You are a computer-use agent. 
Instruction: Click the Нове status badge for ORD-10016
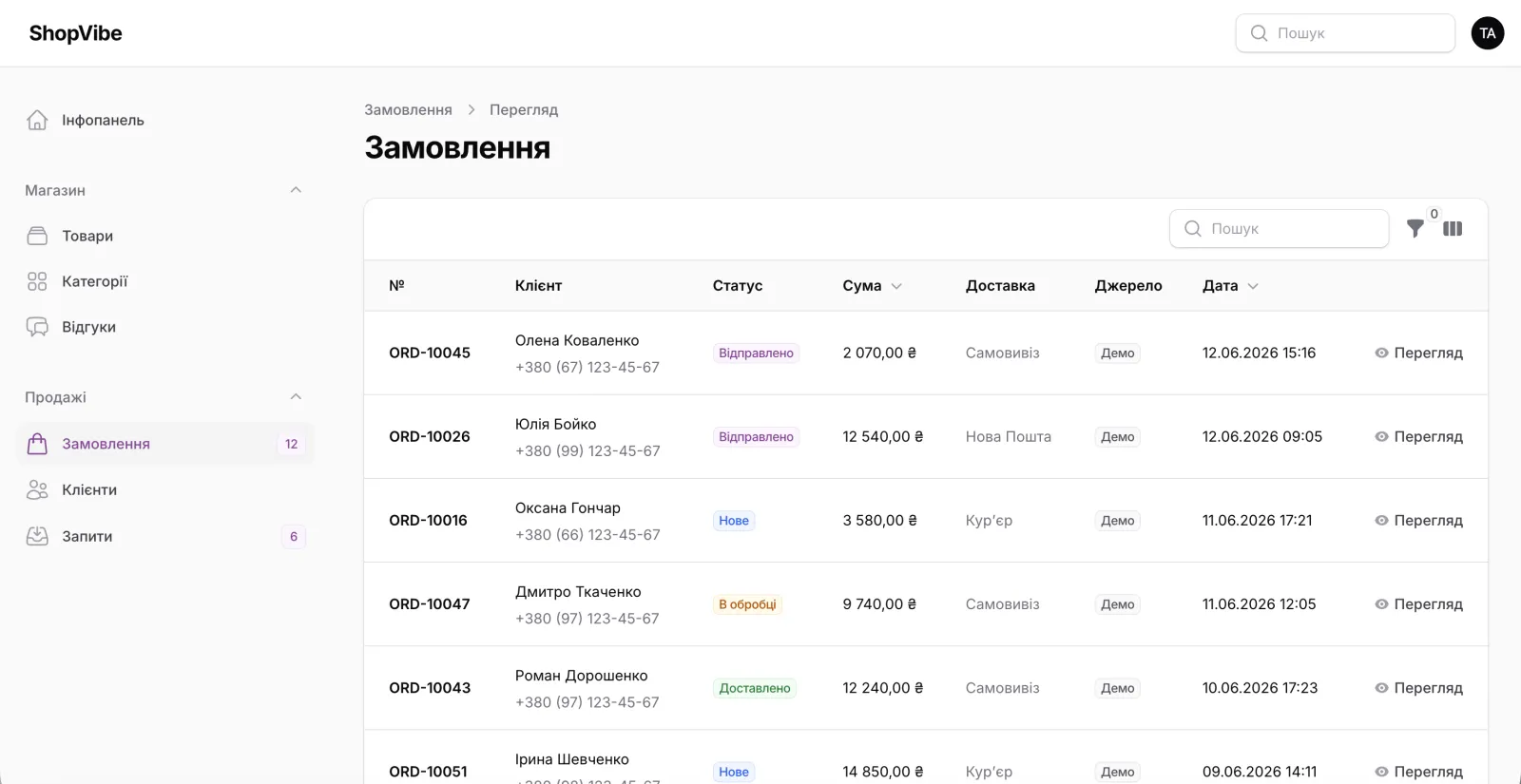(734, 520)
